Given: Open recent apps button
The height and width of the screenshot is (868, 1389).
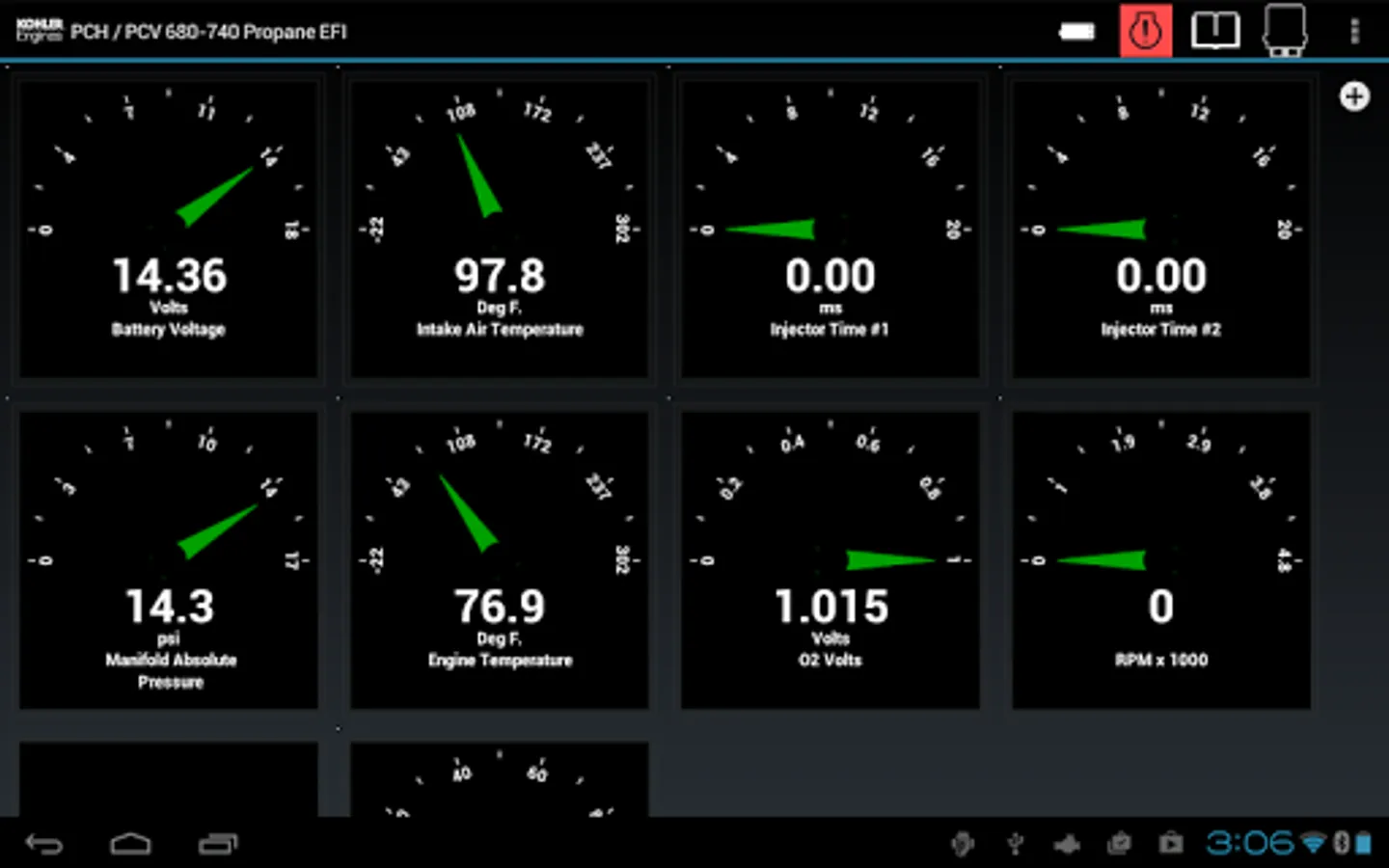Looking at the screenshot, I should pos(218,844).
